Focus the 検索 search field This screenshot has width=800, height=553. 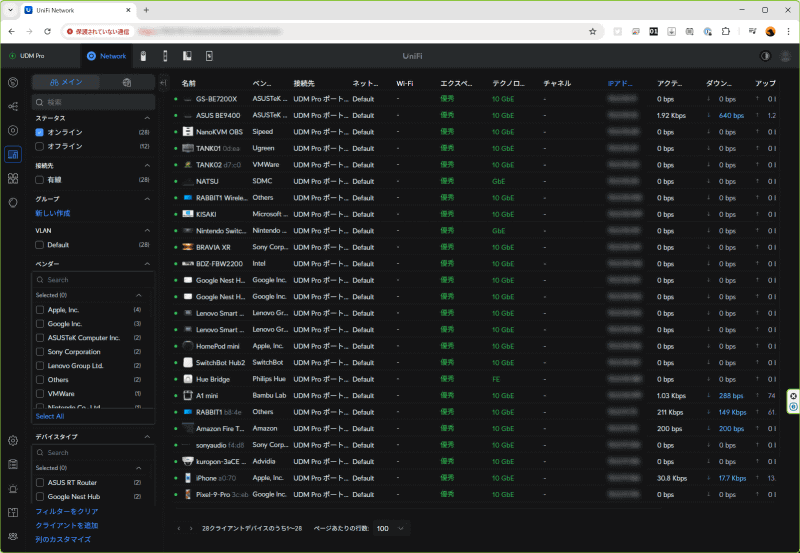click(93, 102)
